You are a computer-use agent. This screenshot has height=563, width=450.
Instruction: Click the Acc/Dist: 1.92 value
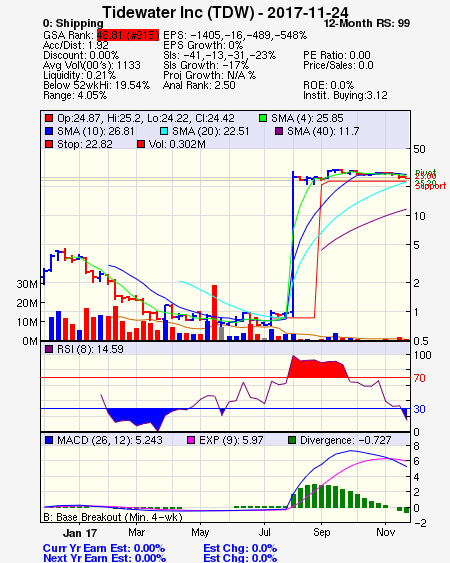tap(75, 45)
